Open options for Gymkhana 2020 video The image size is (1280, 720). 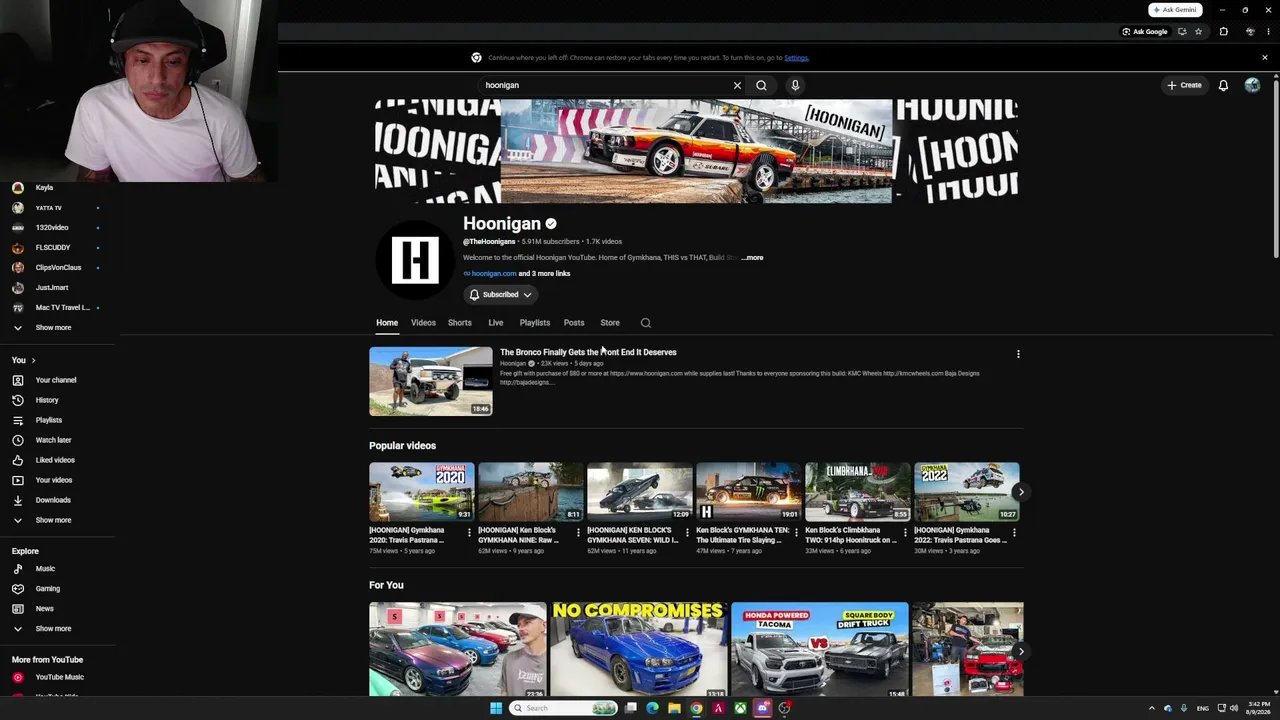[469, 533]
